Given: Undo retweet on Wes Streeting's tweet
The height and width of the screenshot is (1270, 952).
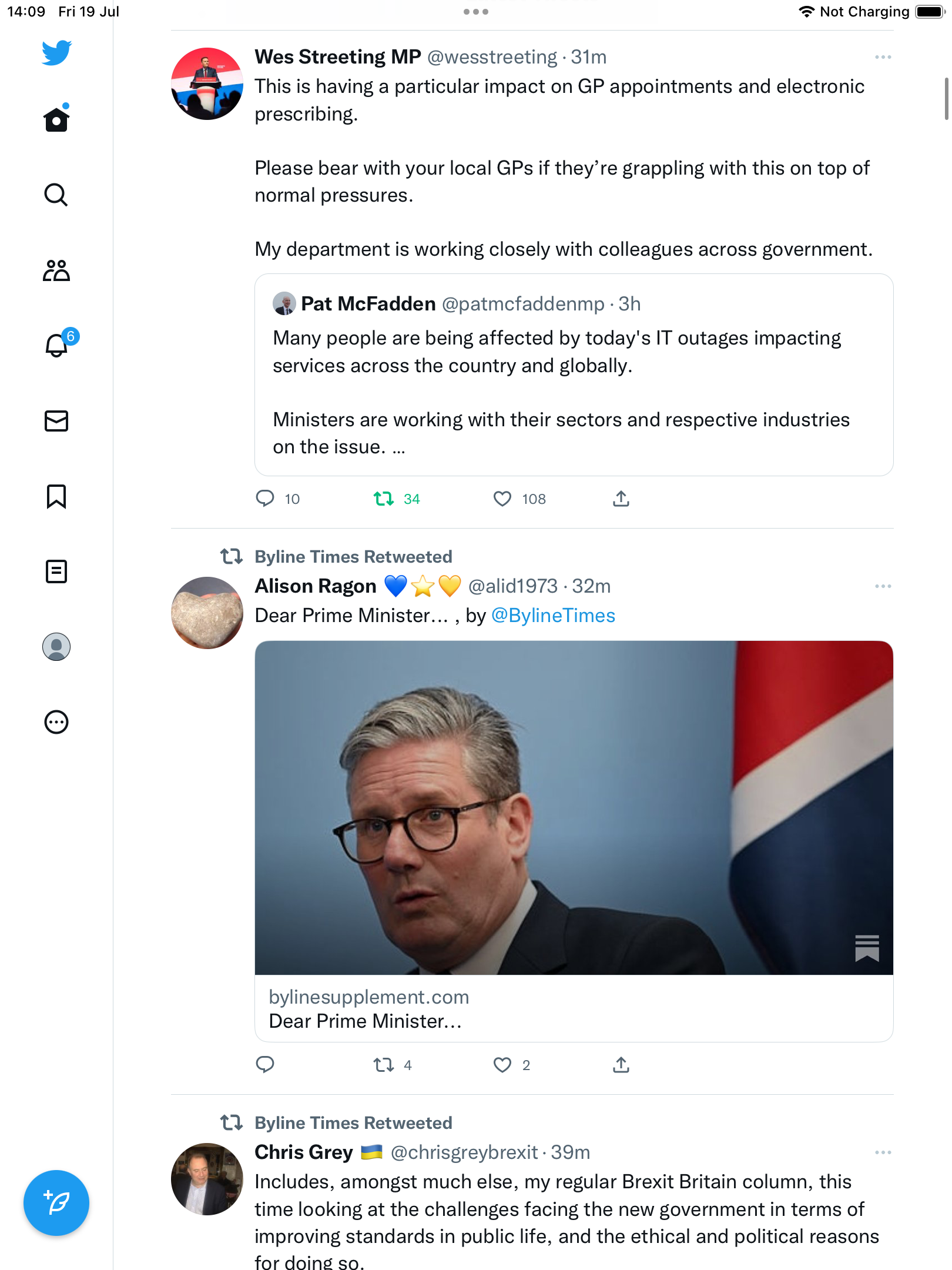Looking at the screenshot, I should [x=384, y=499].
